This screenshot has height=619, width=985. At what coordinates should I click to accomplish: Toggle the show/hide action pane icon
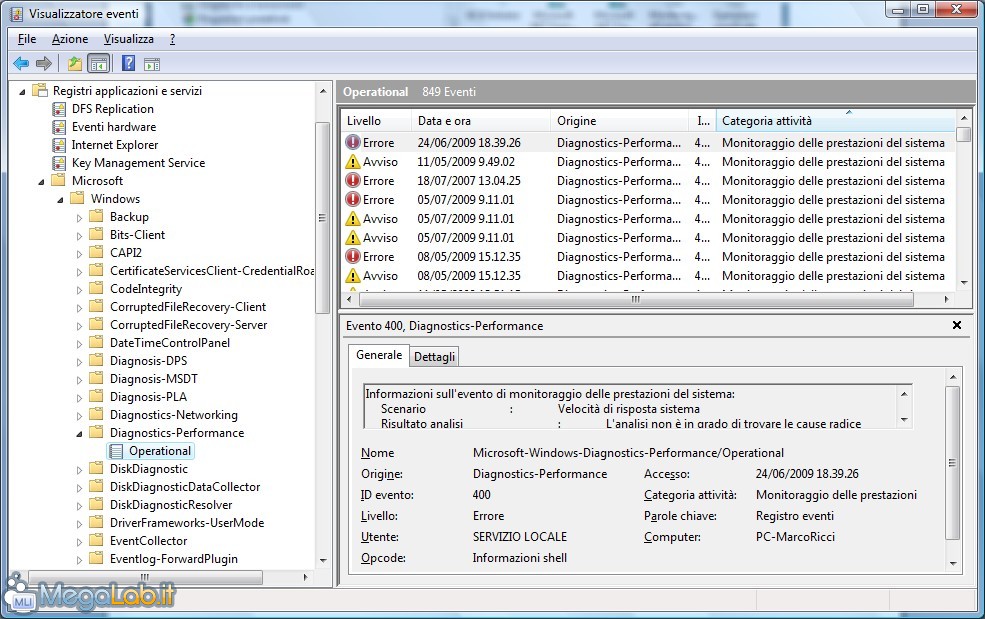(x=152, y=64)
